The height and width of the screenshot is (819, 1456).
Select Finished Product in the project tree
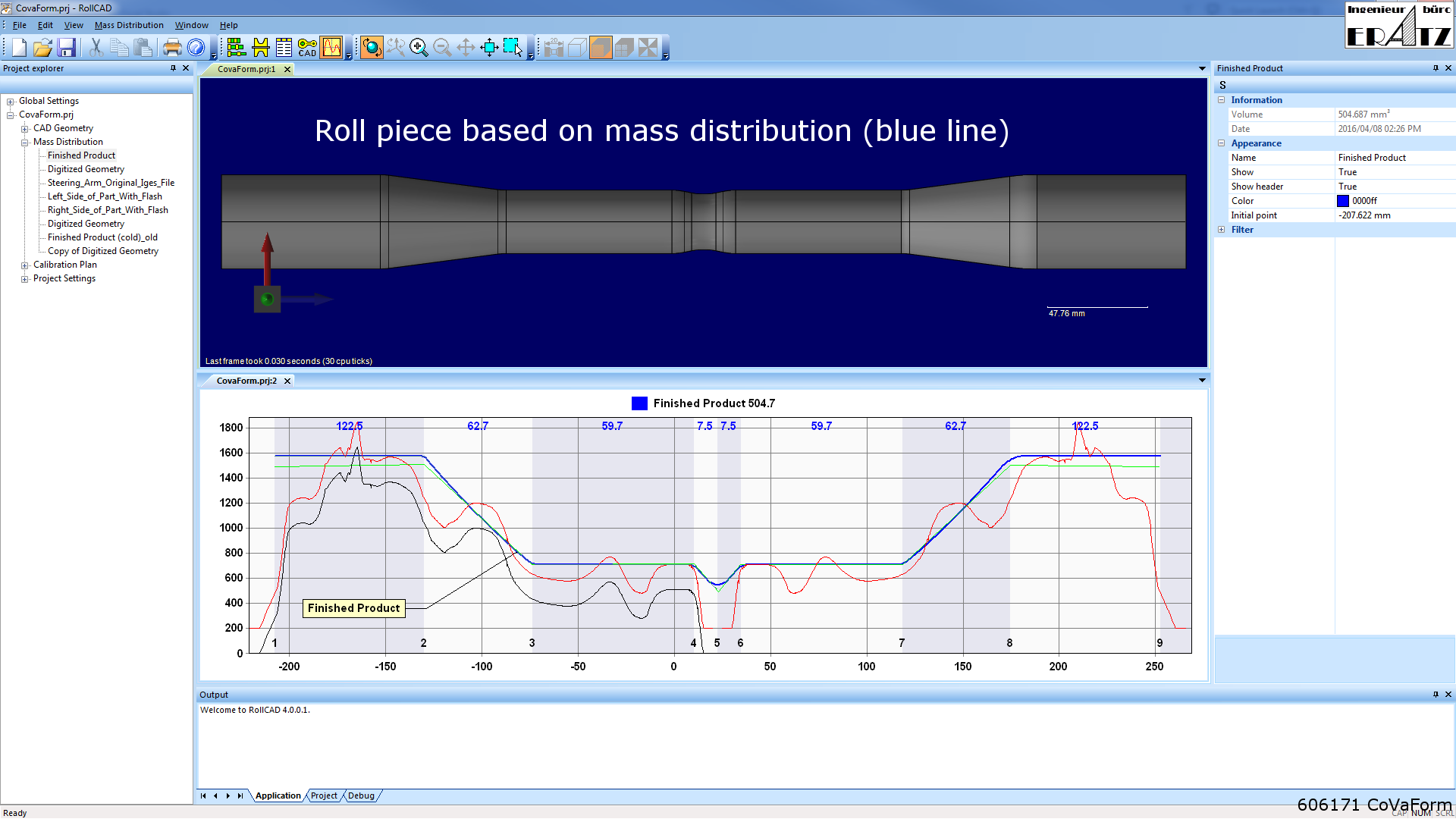click(81, 155)
